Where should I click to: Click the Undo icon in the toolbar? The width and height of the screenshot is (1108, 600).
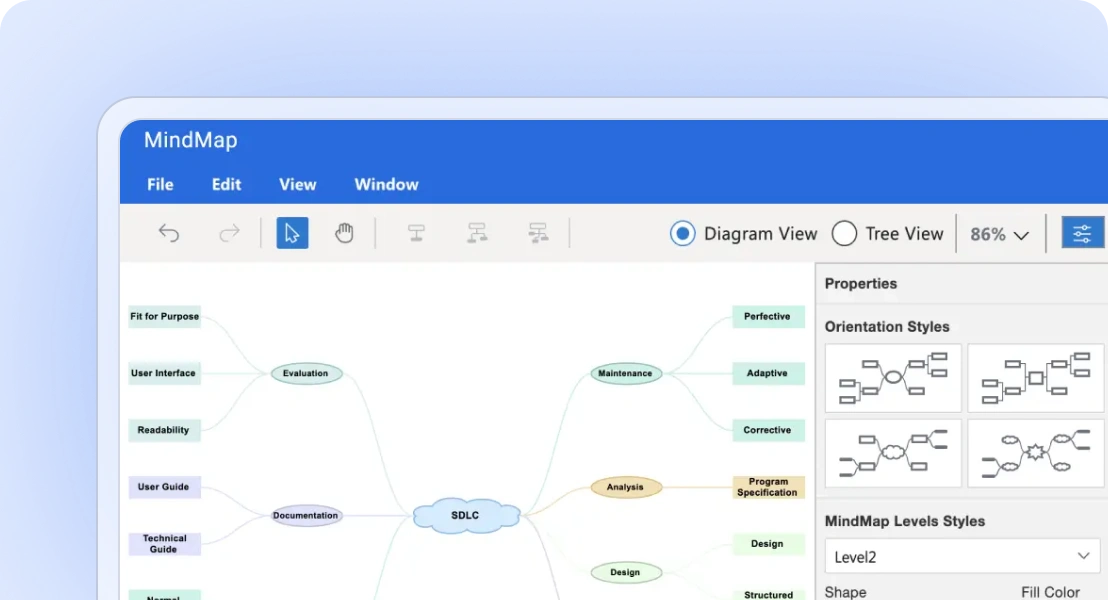point(169,233)
